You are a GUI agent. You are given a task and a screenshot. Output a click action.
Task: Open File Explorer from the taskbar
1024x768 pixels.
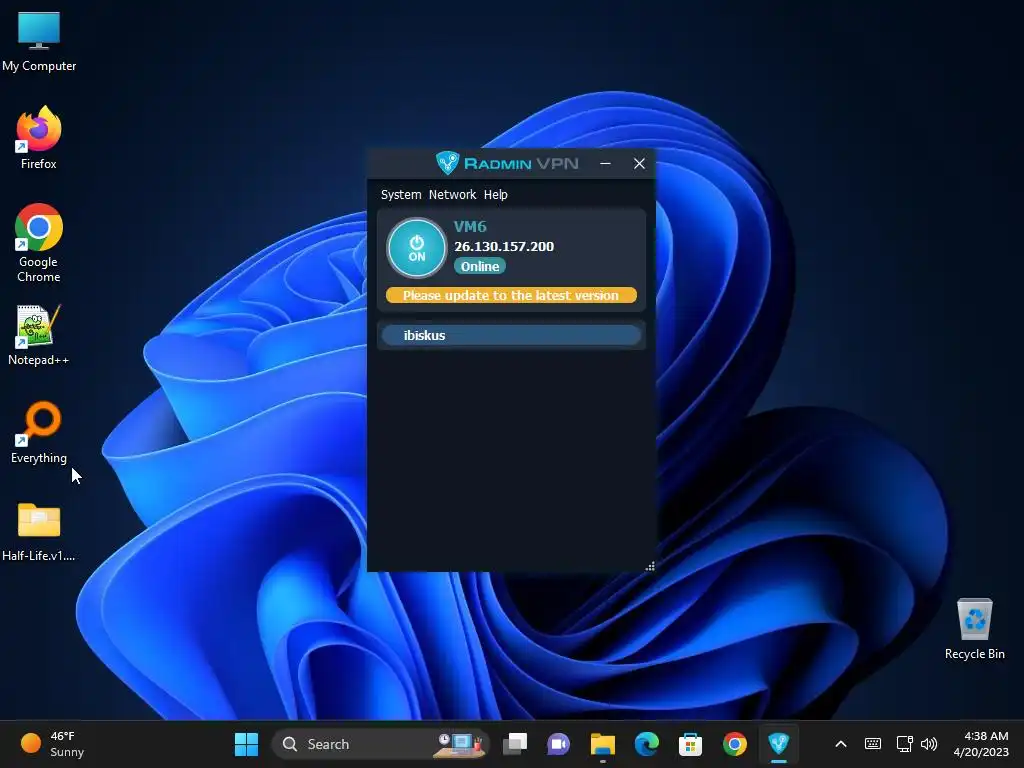tap(603, 744)
